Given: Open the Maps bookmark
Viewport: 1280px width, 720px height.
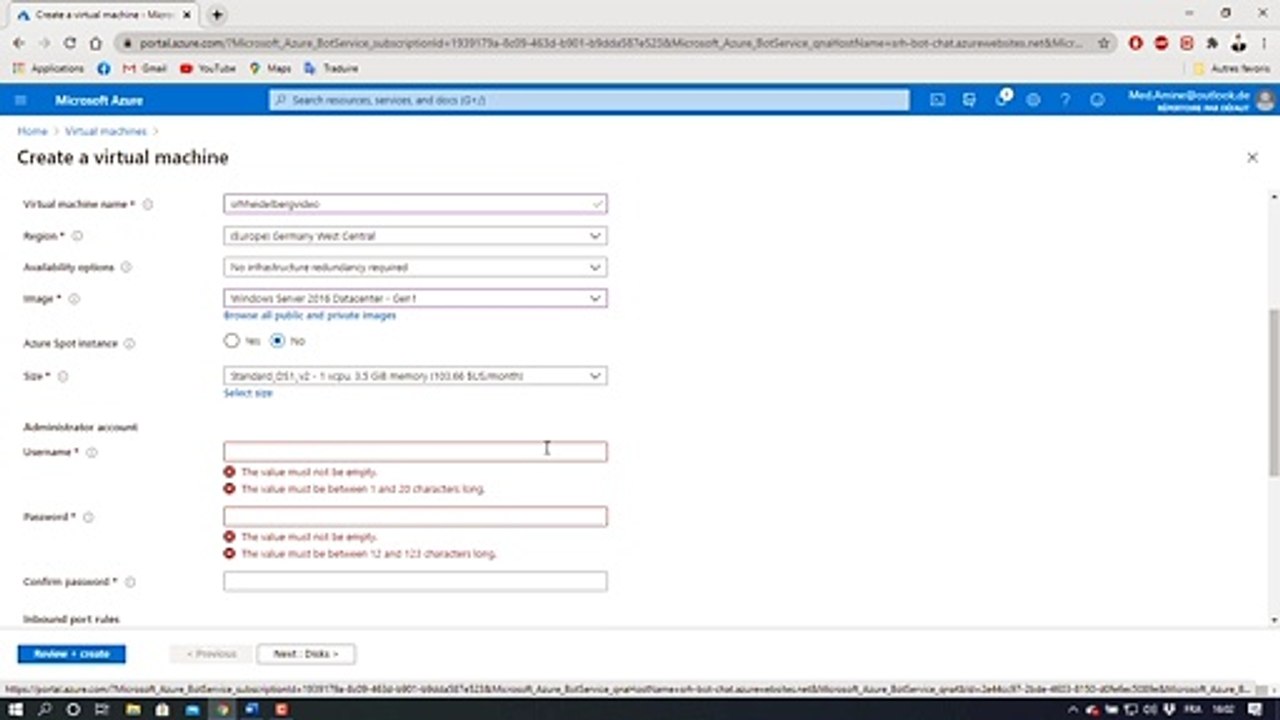Looking at the screenshot, I should click(271, 69).
